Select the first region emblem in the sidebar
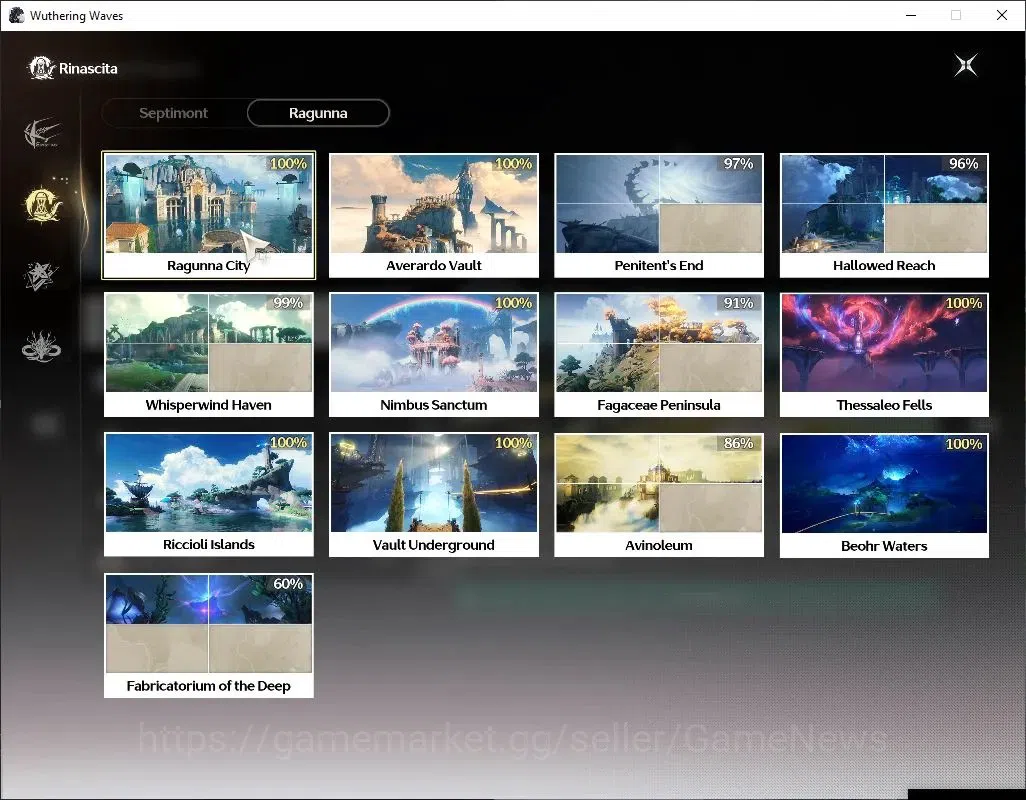 (x=41, y=133)
